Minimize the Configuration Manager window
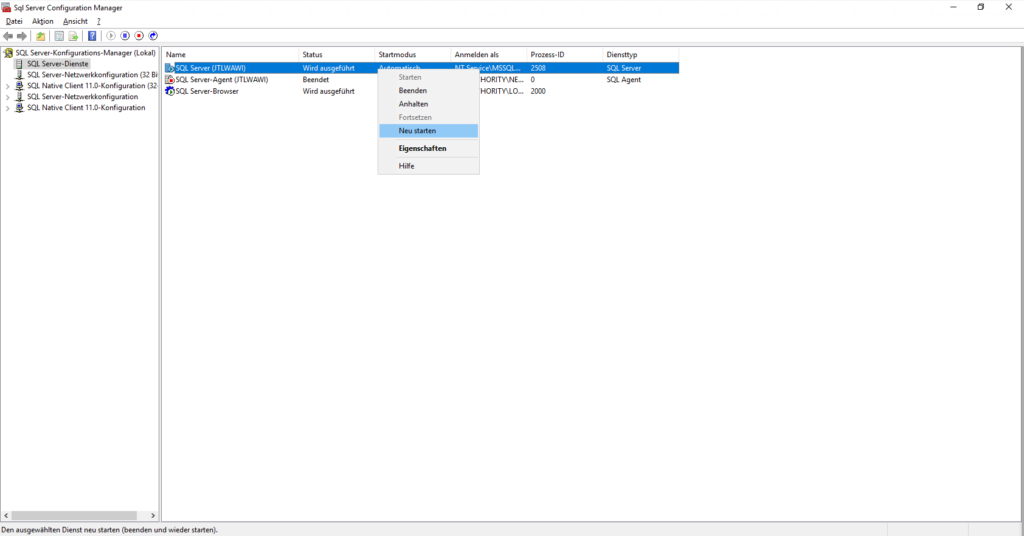Viewport: 1024px width, 536px height. (953, 7)
